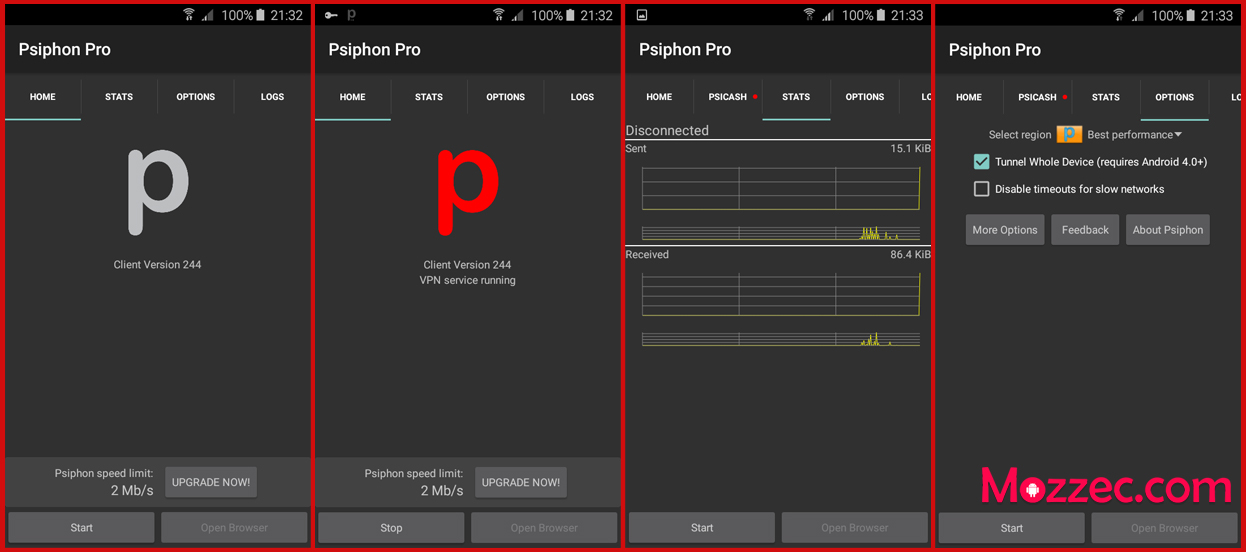Tap the battery icon in fourth screen status bar
The image size is (1246, 552).
1190,16
